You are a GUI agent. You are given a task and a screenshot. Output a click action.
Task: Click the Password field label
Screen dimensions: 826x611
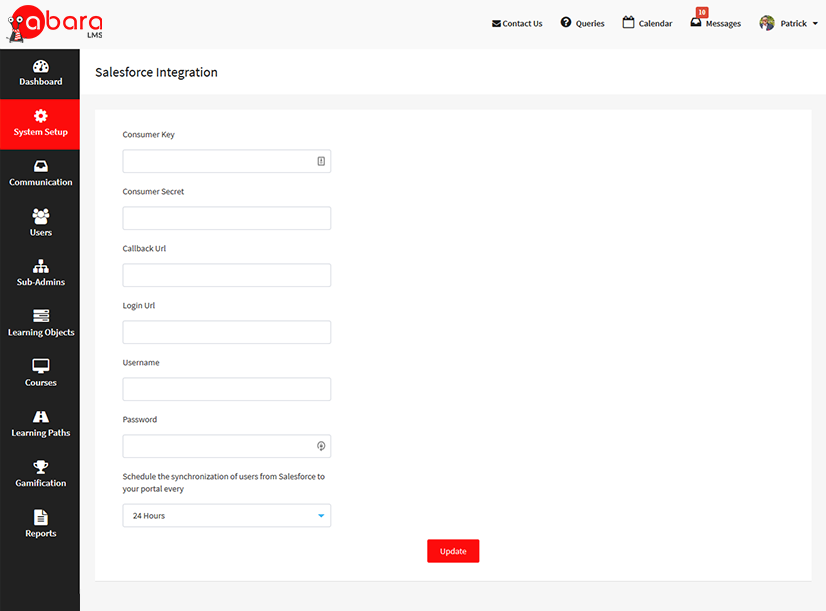[140, 420]
